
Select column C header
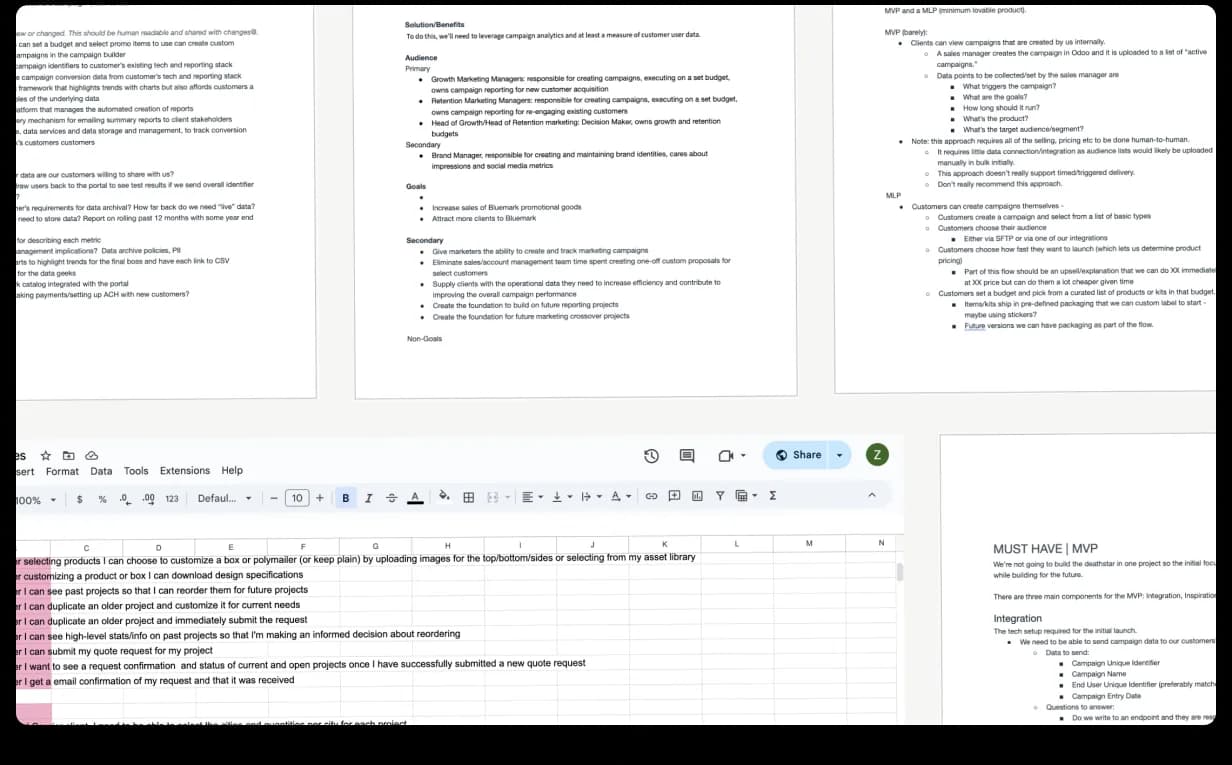(x=86, y=546)
